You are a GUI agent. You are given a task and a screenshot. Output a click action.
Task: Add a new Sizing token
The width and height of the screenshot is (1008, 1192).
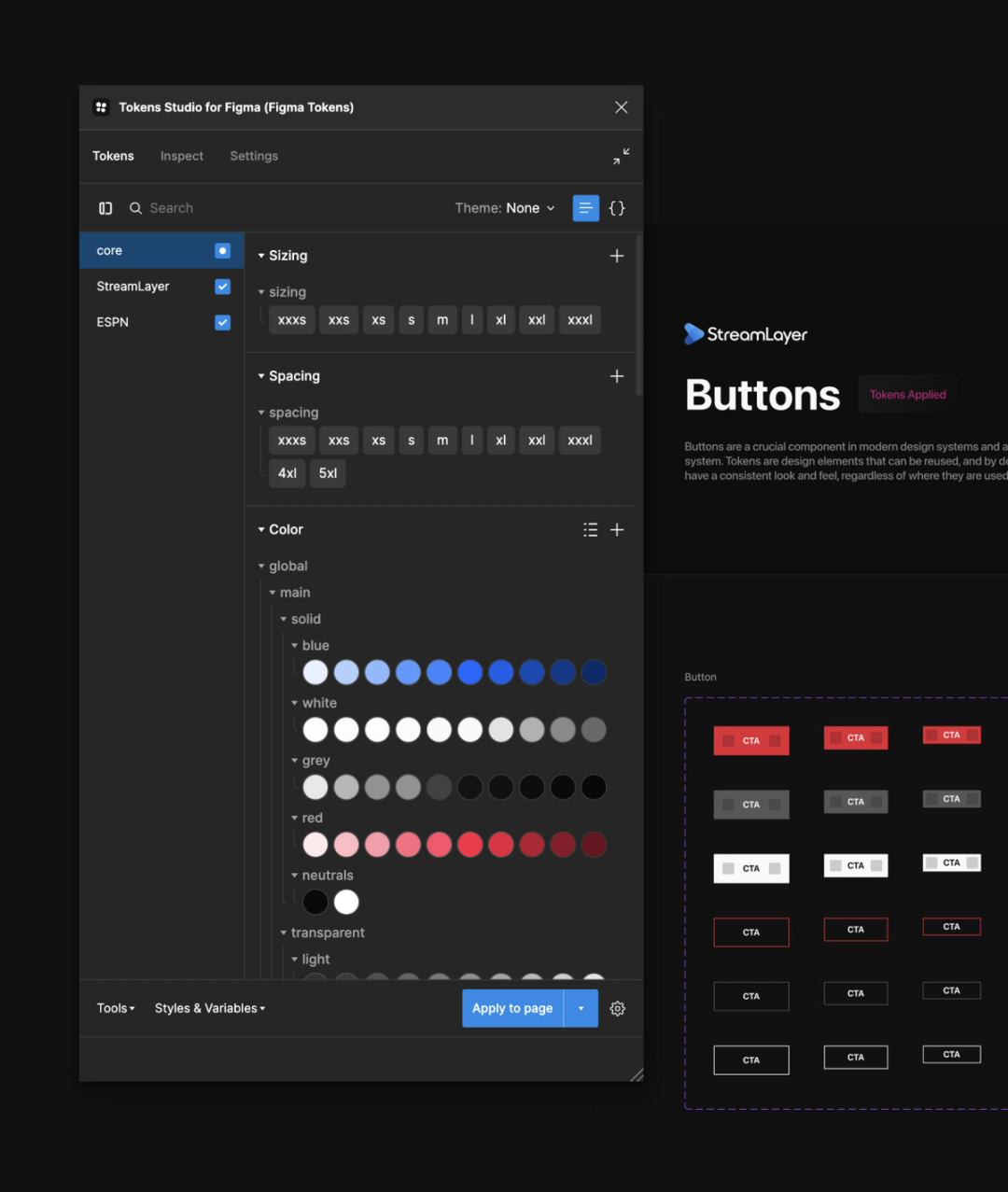[x=617, y=256]
